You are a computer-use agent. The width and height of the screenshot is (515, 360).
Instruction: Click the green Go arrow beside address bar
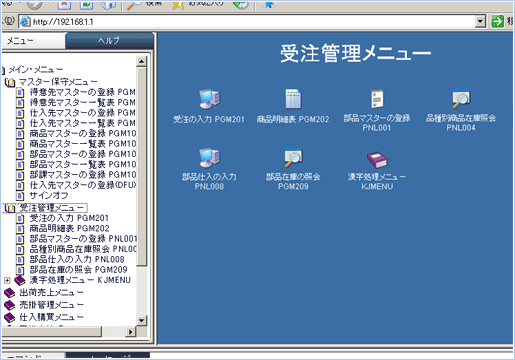pos(497,21)
